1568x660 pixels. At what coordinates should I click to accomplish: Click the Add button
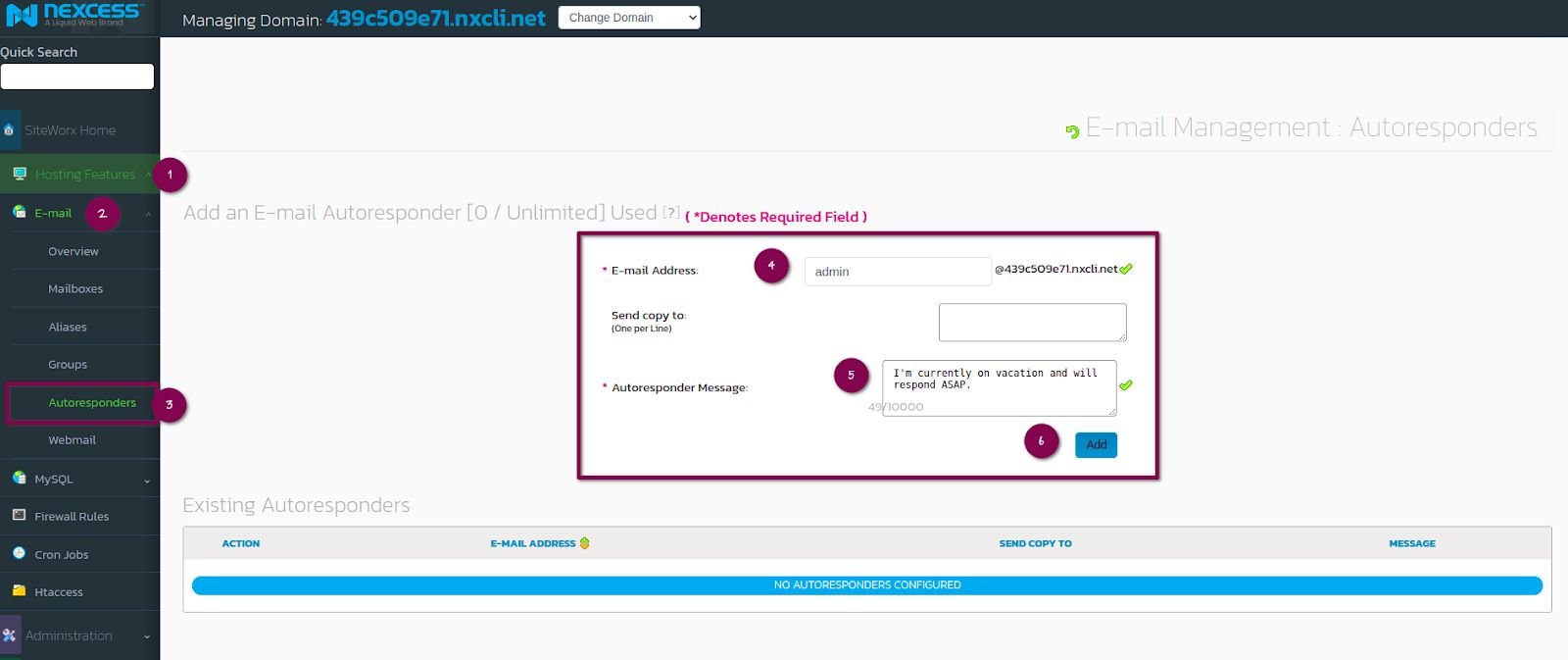(1096, 445)
